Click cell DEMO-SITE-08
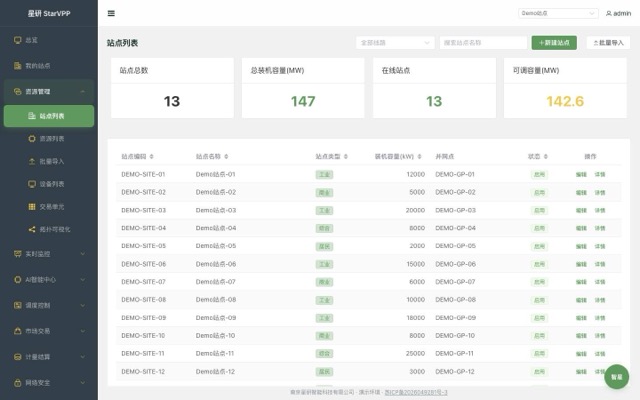Image resolution: width=640 pixels, height=400 pixels. click(143, 300)
